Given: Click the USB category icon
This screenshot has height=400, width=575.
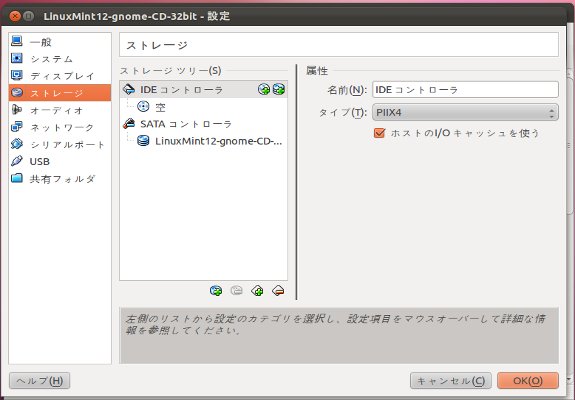Looking at the screenshot, I should point(17,161).
